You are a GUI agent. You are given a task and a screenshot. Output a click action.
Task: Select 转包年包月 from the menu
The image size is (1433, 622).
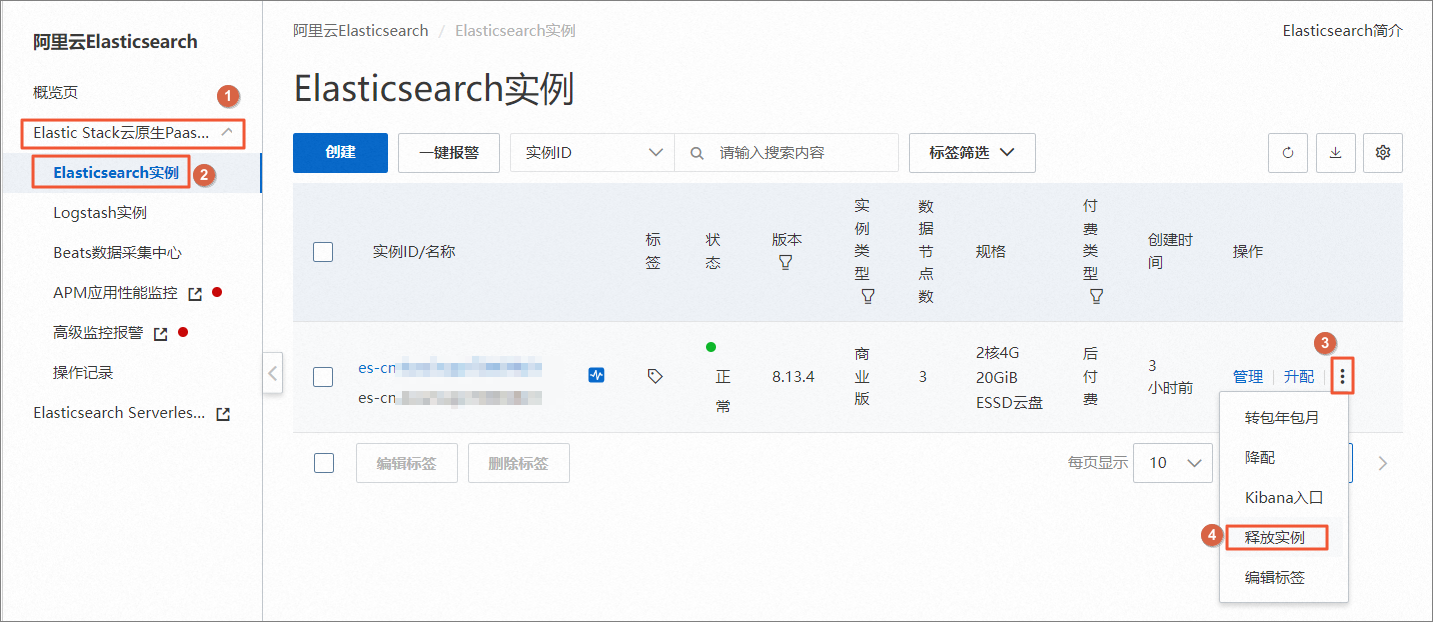click(1282, 418)
